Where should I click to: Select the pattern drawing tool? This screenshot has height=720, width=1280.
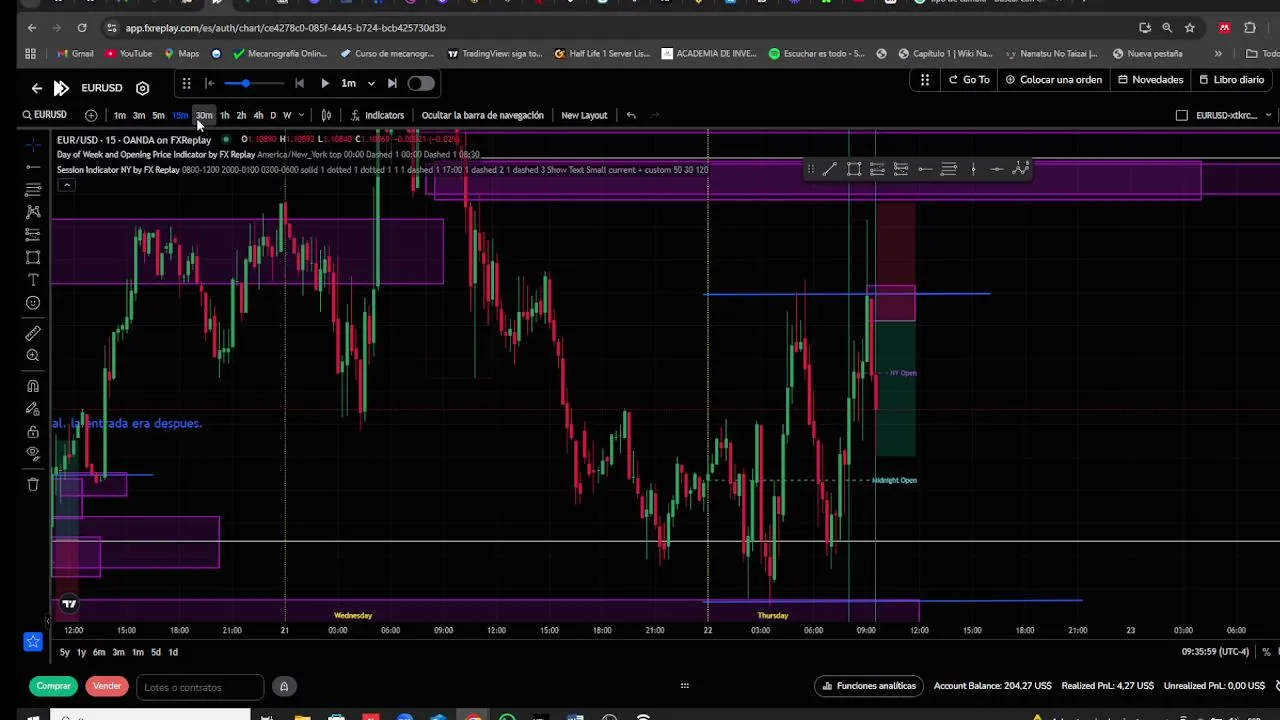(x=33, y=212)
